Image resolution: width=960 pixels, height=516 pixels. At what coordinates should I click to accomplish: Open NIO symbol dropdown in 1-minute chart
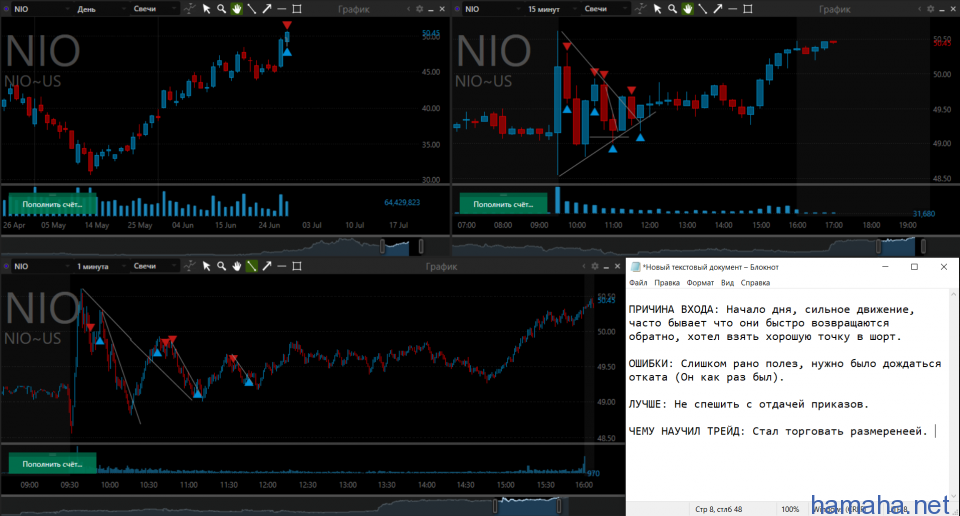40,266
